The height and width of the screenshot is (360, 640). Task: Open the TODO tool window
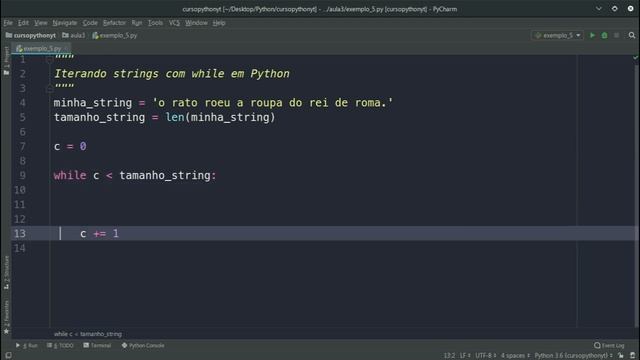click(x=60, y=345)
